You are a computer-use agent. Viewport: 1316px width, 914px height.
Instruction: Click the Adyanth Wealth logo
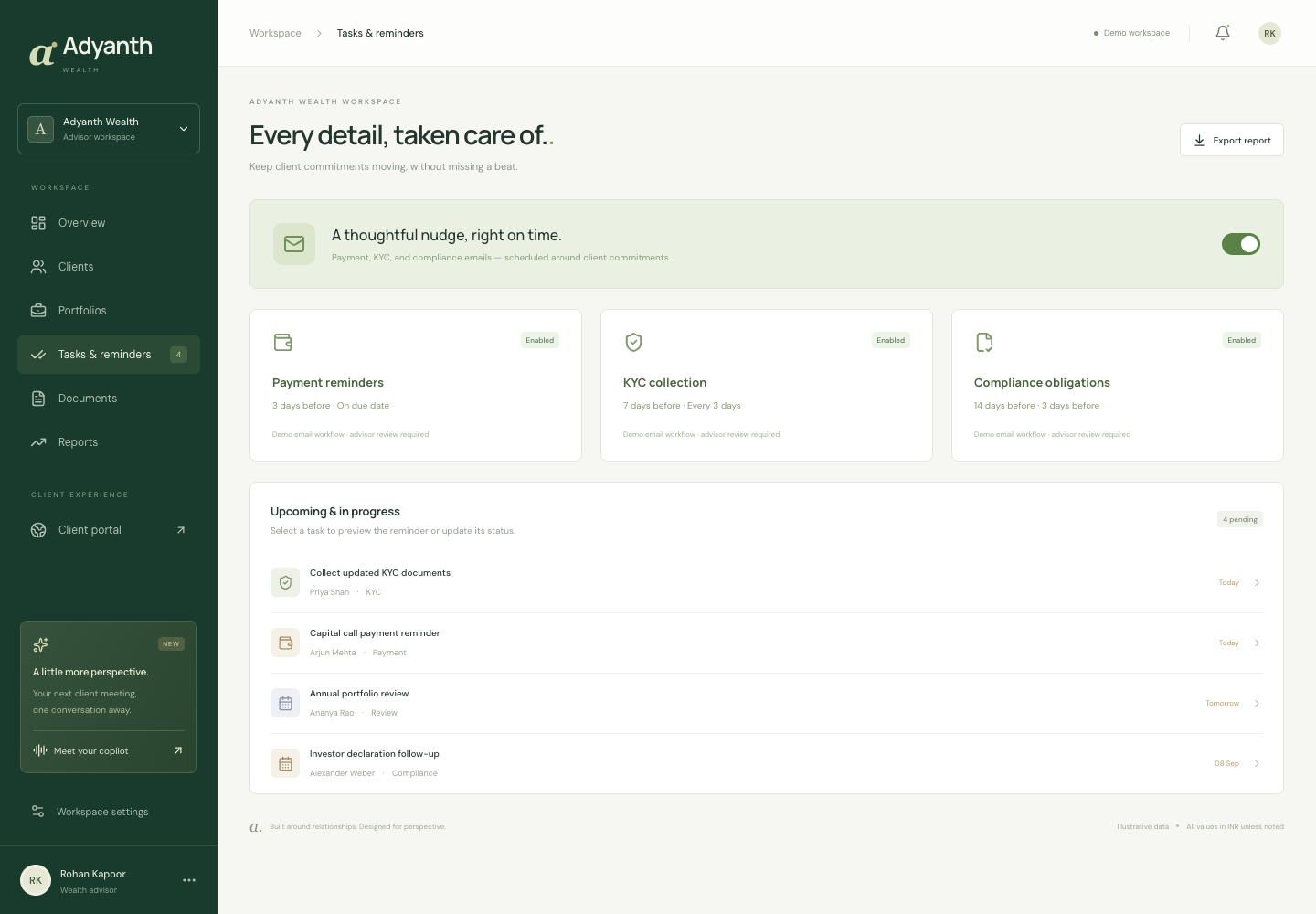pos(90,53)
